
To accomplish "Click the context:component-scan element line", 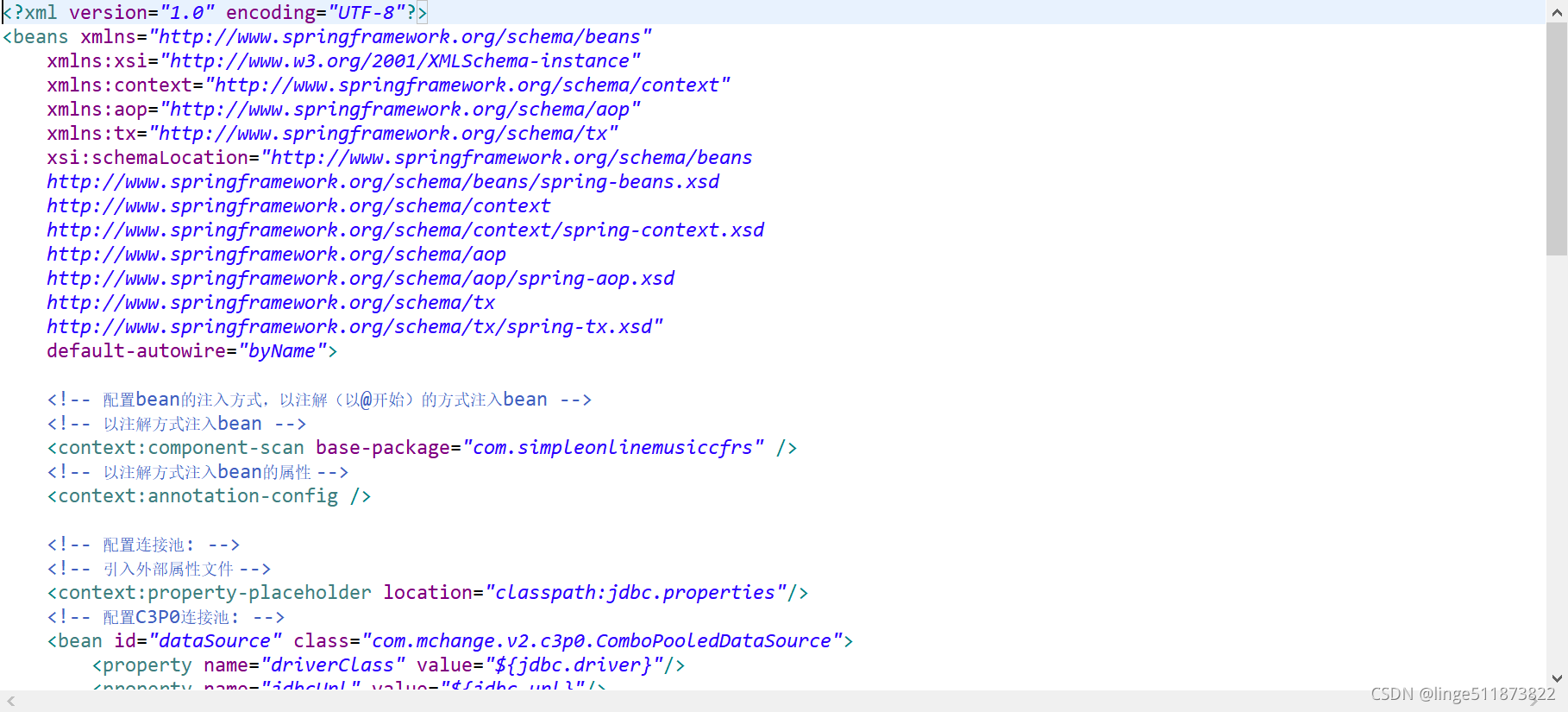I will [422, 448].
